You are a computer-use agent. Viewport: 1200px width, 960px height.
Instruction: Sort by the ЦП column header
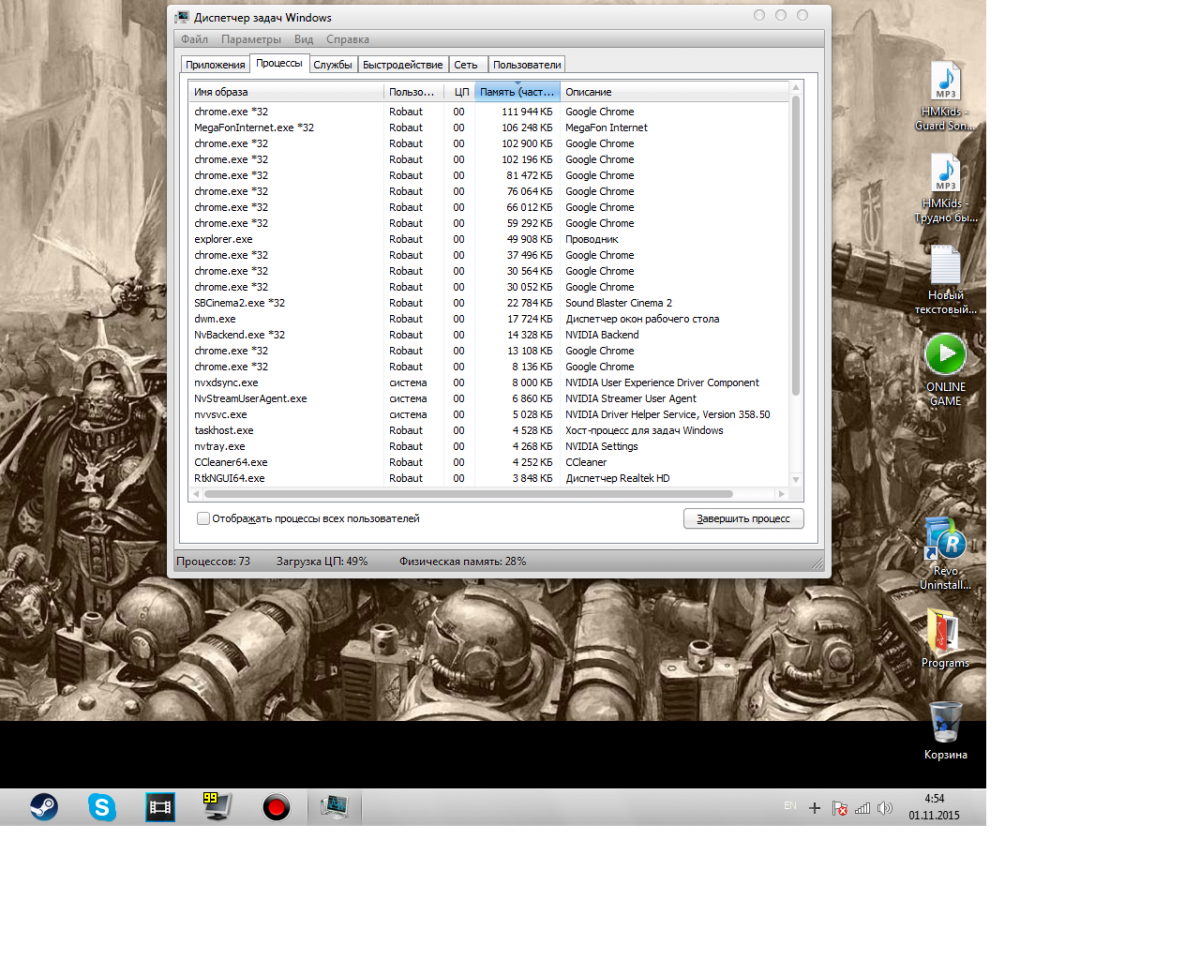click(460, 92)
